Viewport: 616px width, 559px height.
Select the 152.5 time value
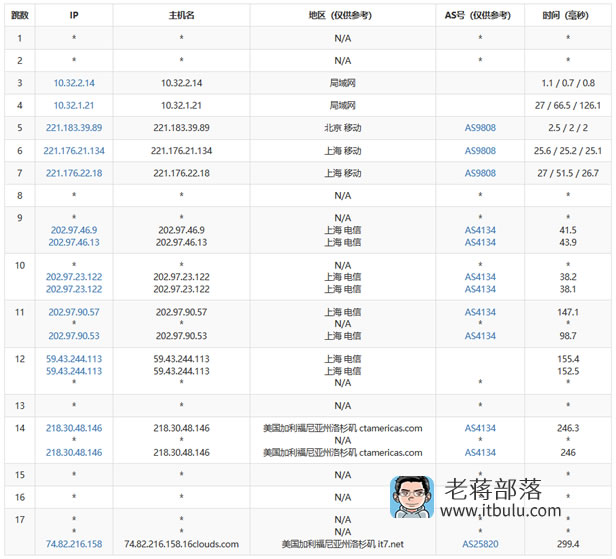click(568, 371)
